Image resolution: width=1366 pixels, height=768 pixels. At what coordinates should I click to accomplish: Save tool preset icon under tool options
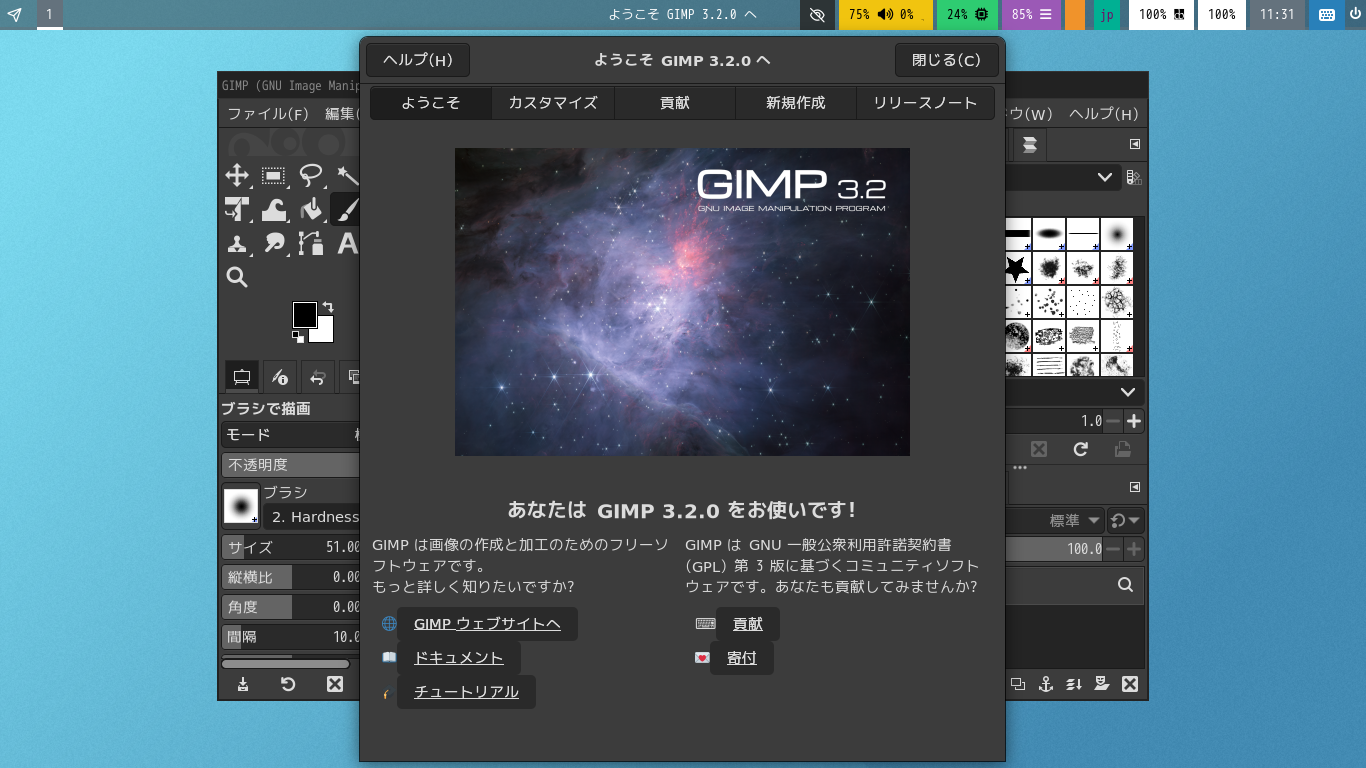(x=243, y=684)
